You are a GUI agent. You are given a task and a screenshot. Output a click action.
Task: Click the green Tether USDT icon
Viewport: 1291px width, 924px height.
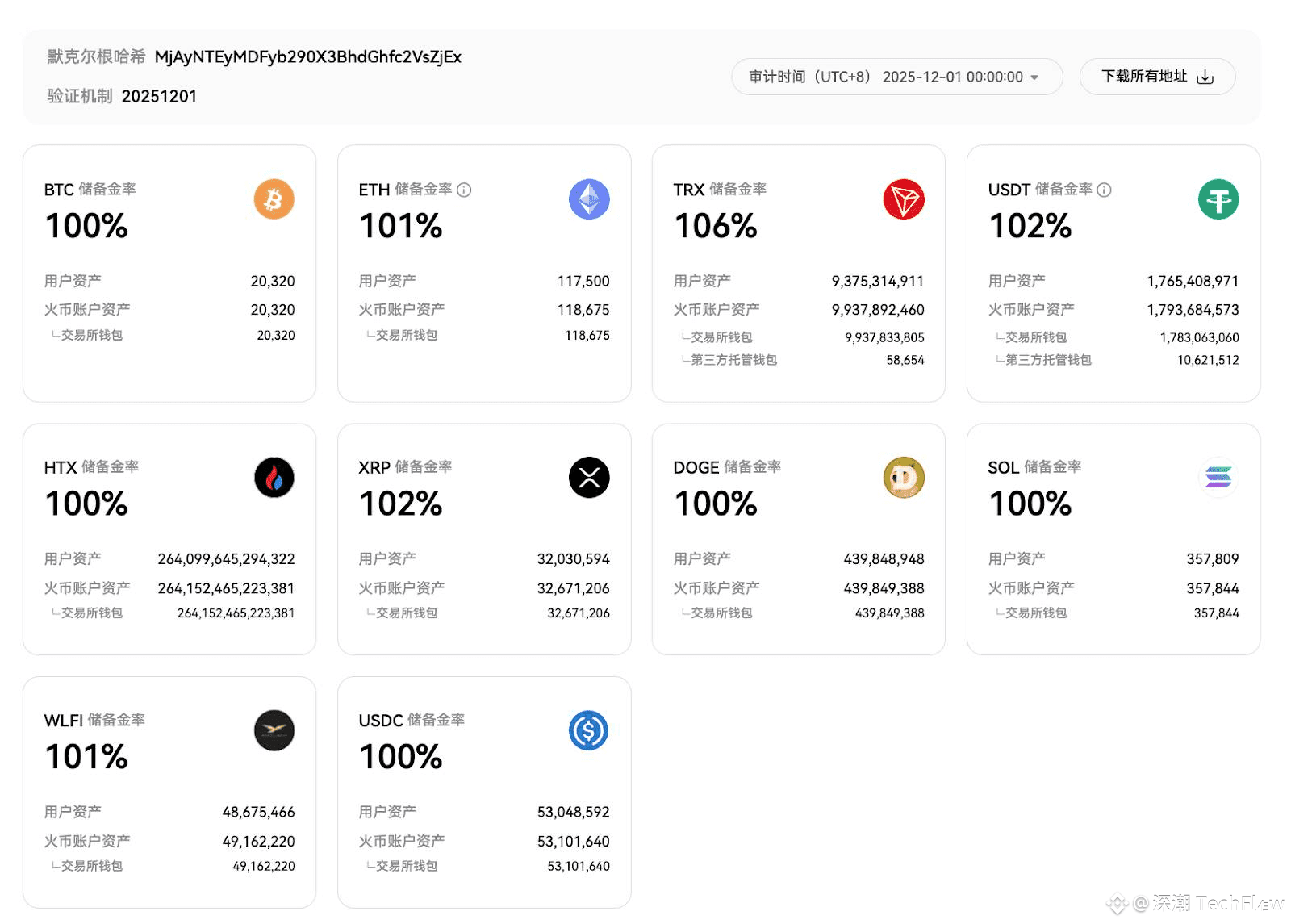[1218, 199]
